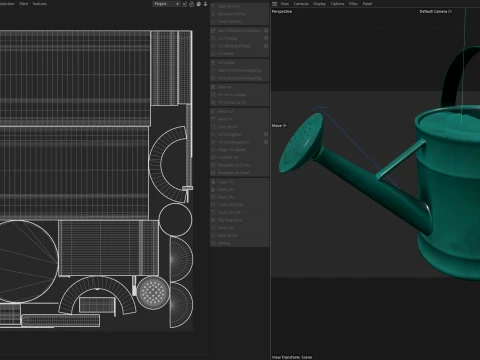The image size is (480, 360).
Task: Open the UV editor Selection menu
Action: (x=7, y=4)
